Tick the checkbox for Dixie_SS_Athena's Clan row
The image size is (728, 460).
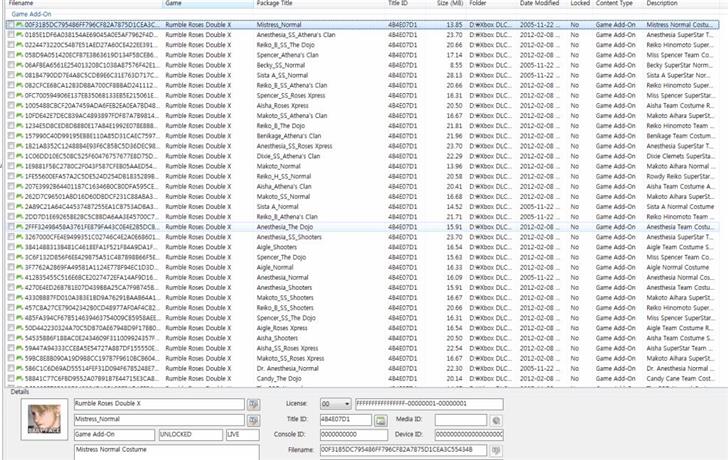[11, 156]
